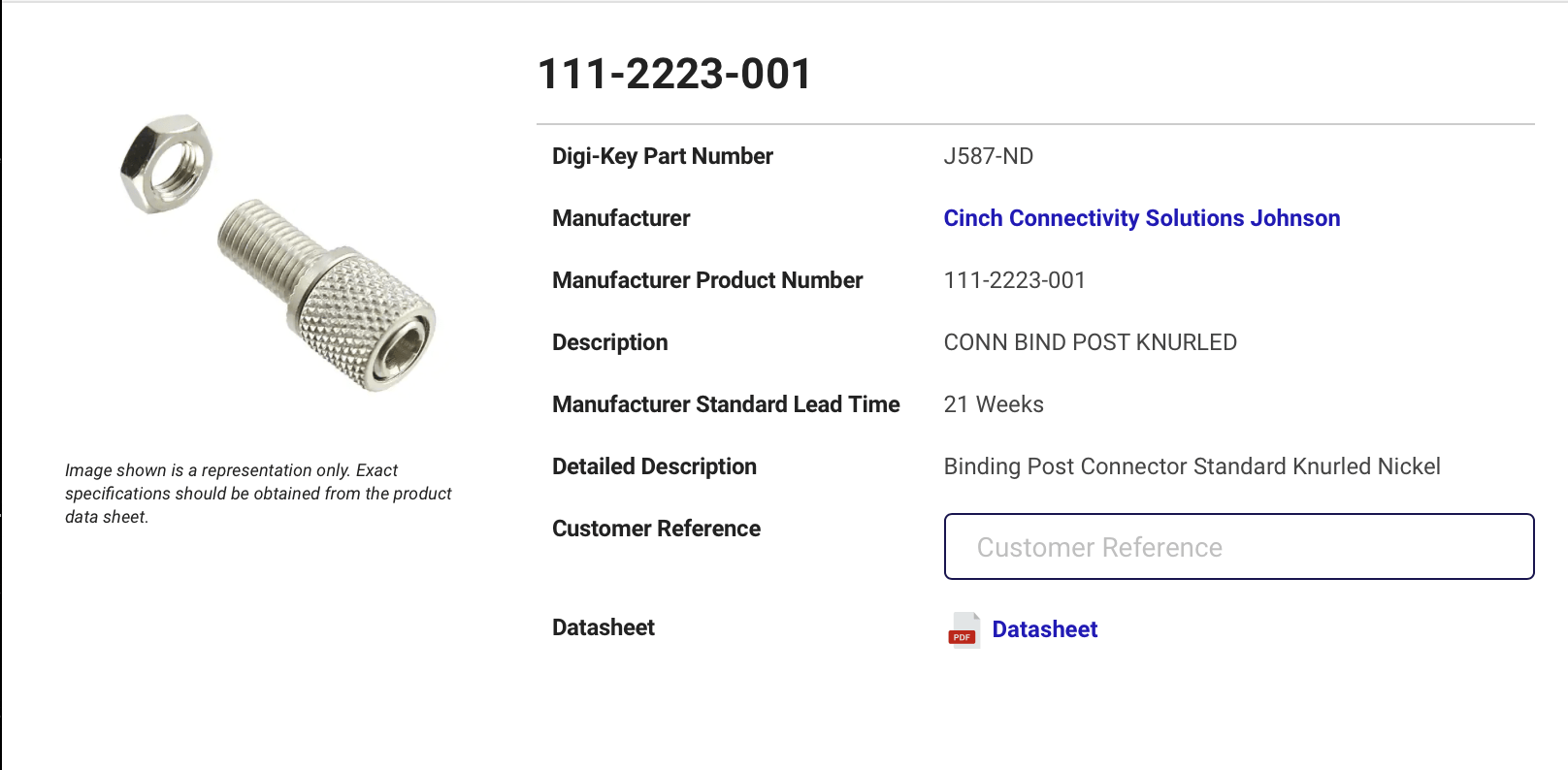Image resolution: width=1568 pixels, height=770 pixels.
Task: Select the Manufacturer Product Number value
Action: tap(1014, 280)
